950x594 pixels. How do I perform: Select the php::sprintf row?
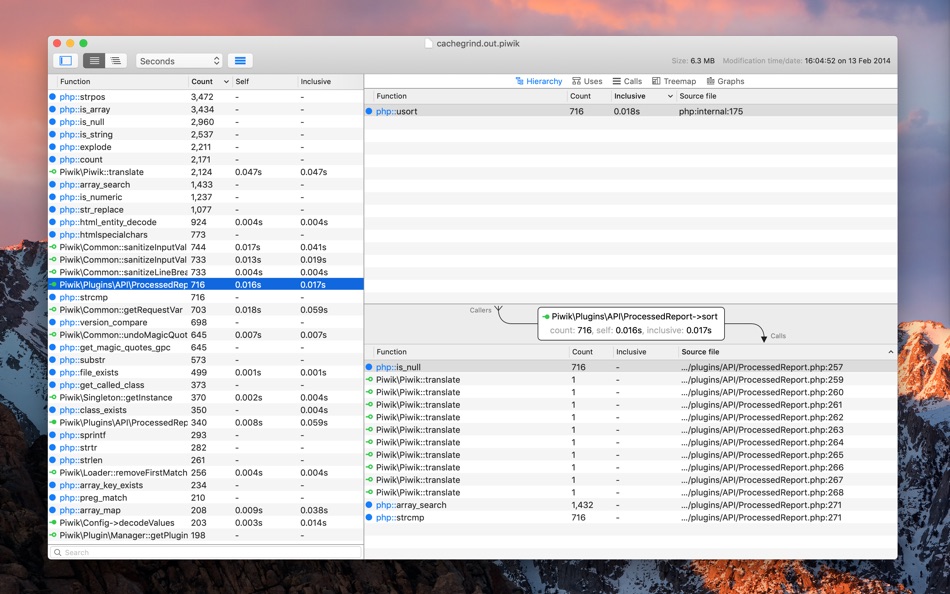point(206,435)
